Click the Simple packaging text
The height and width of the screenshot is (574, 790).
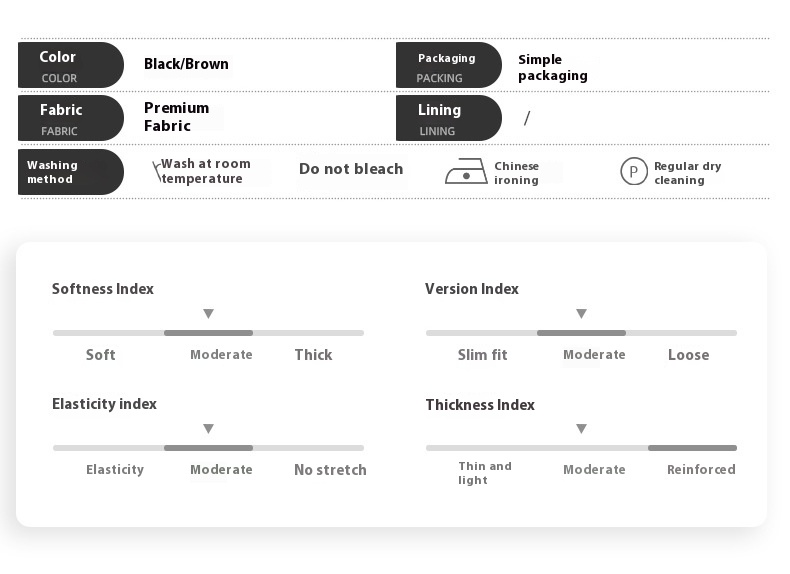click(552, 67)
